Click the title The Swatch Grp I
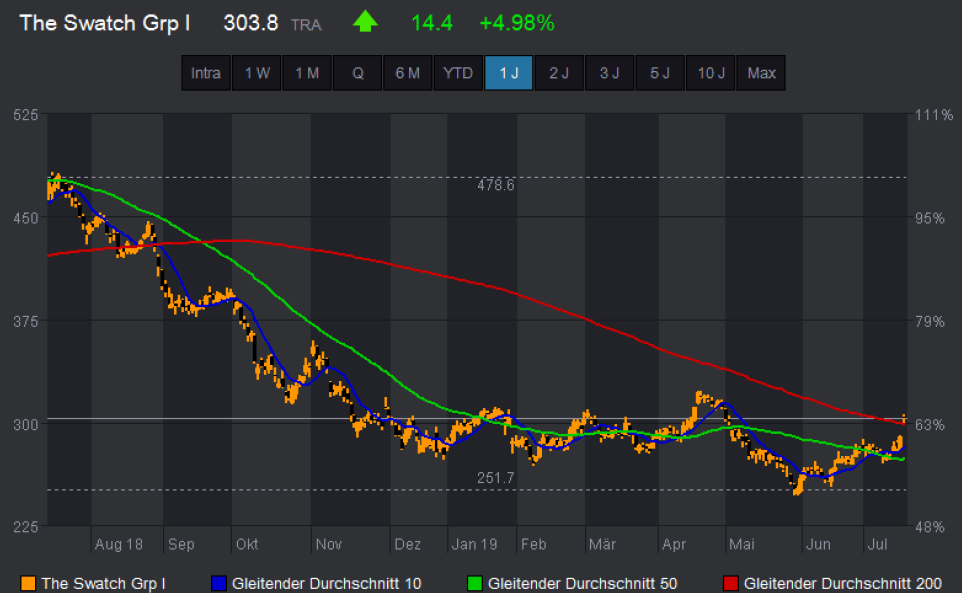The width and height of the screenshot is (962, 593). coord(104,23)
